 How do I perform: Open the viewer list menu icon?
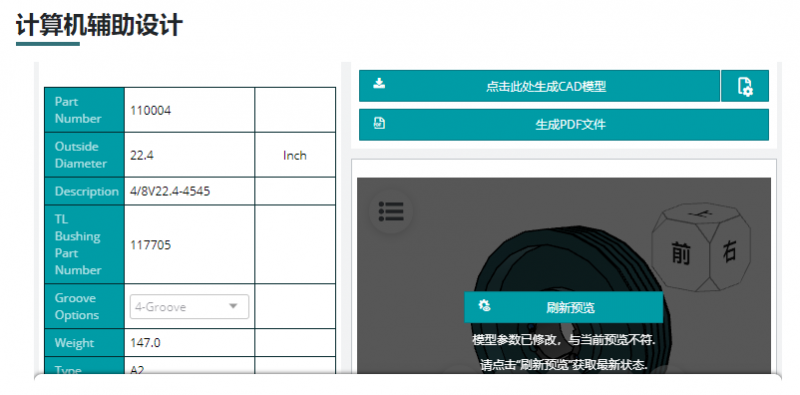(391, 211)
